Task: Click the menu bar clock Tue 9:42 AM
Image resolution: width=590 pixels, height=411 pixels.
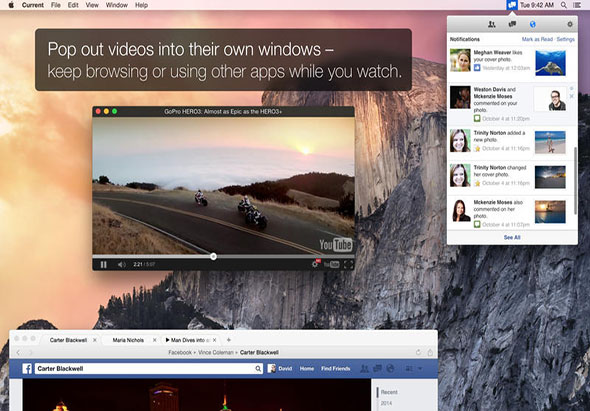Action: (x=537, y=5)
